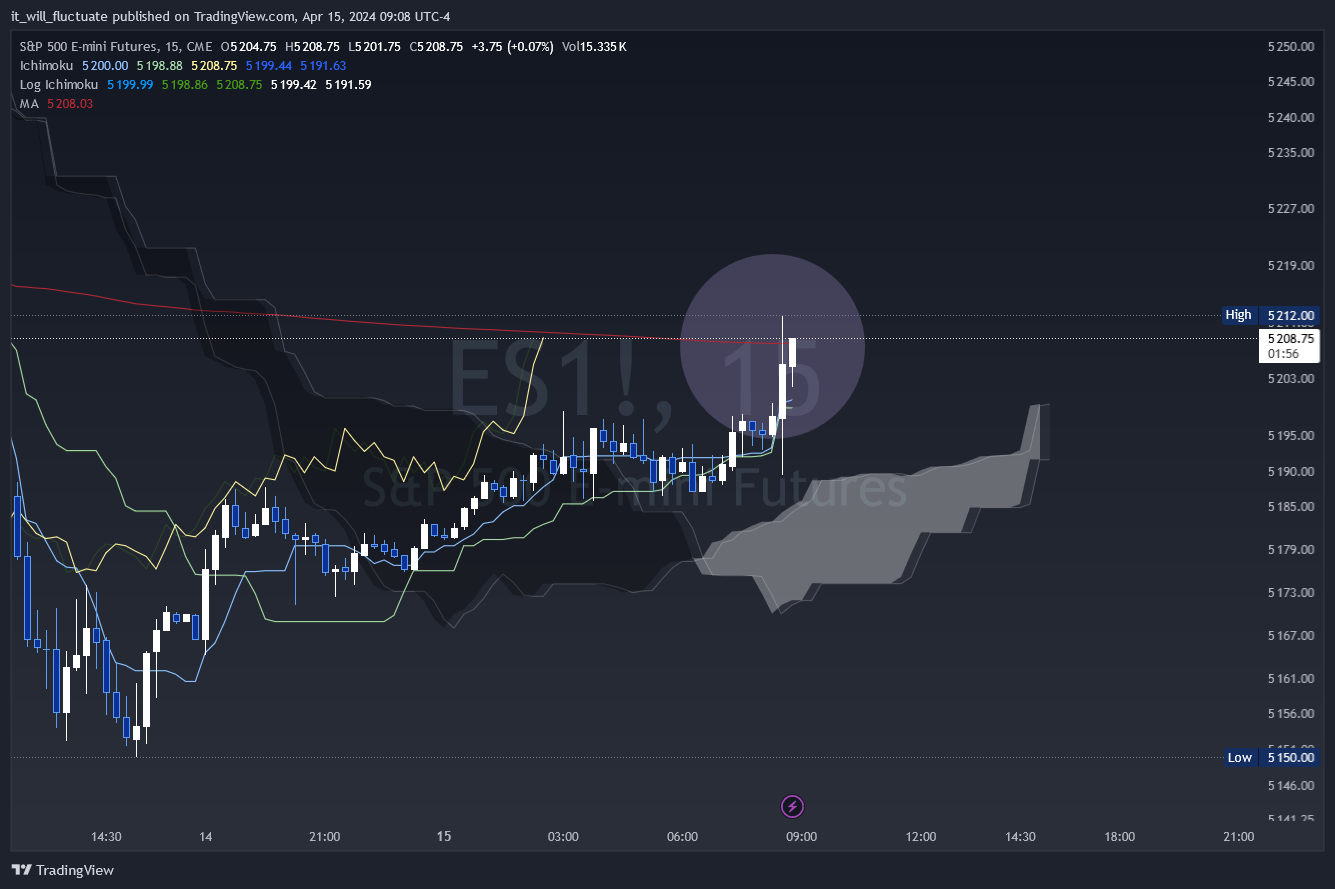Click the 06:00 time axis label
Image resolution: width=1335 pixels, height=889 pixels.
682,837
